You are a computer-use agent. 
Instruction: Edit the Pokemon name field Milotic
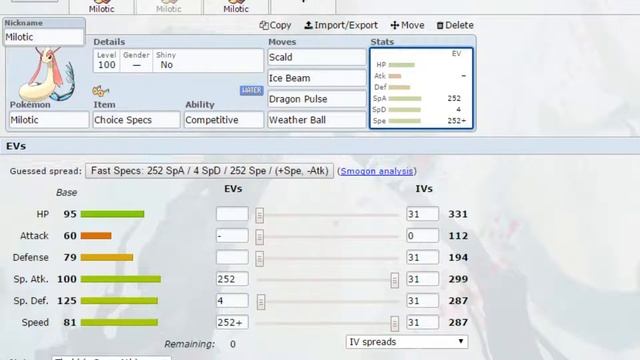pos(49,120)
